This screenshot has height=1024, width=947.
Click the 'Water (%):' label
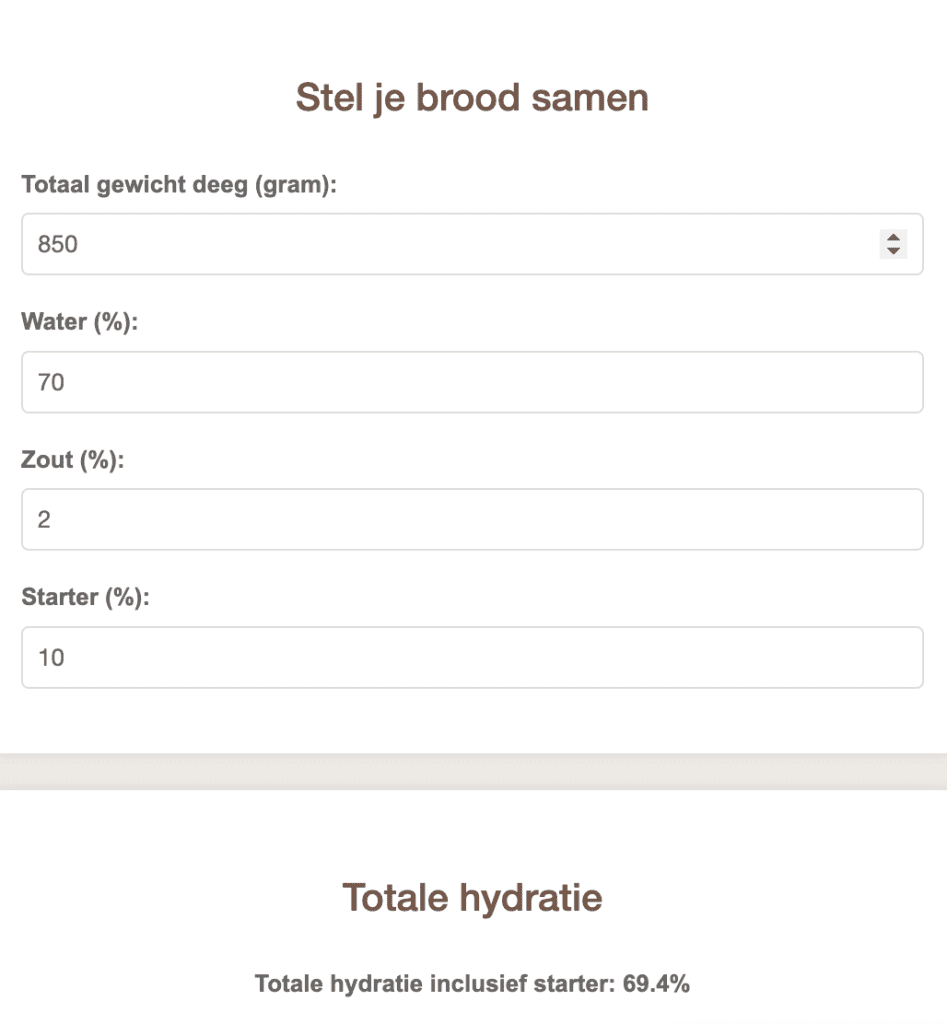(80, 322)
